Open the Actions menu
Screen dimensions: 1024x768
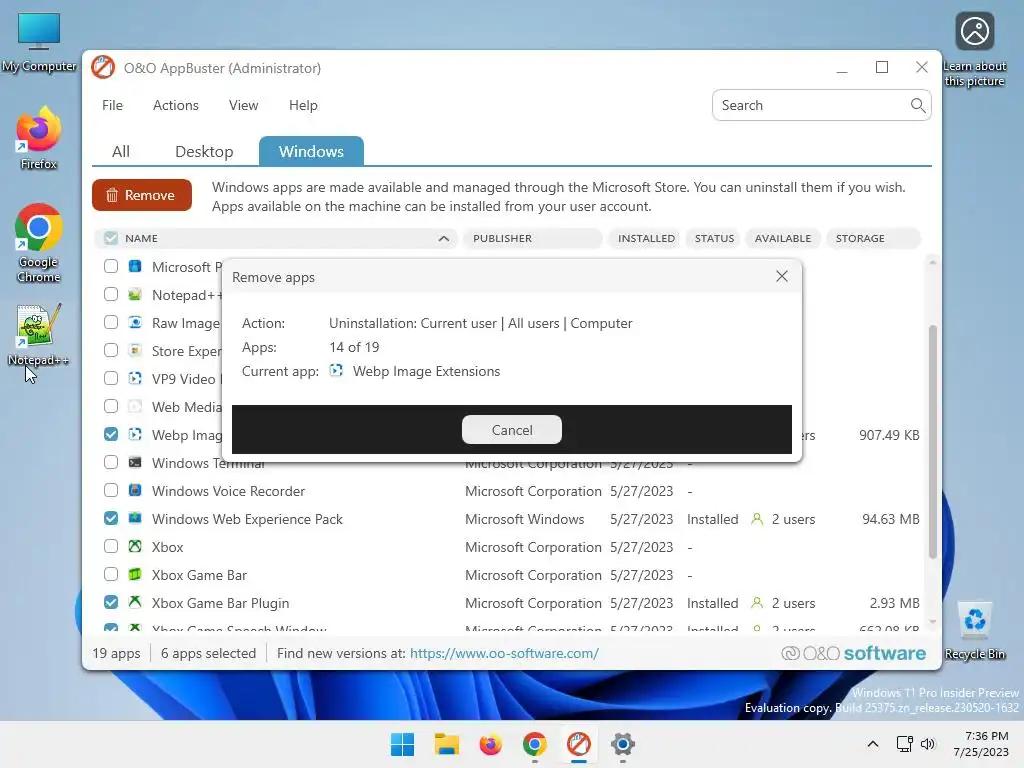[x=176, y=105]
